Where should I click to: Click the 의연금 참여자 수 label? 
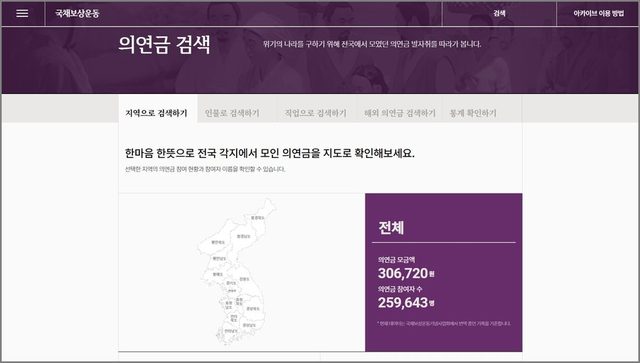point(400,289)
